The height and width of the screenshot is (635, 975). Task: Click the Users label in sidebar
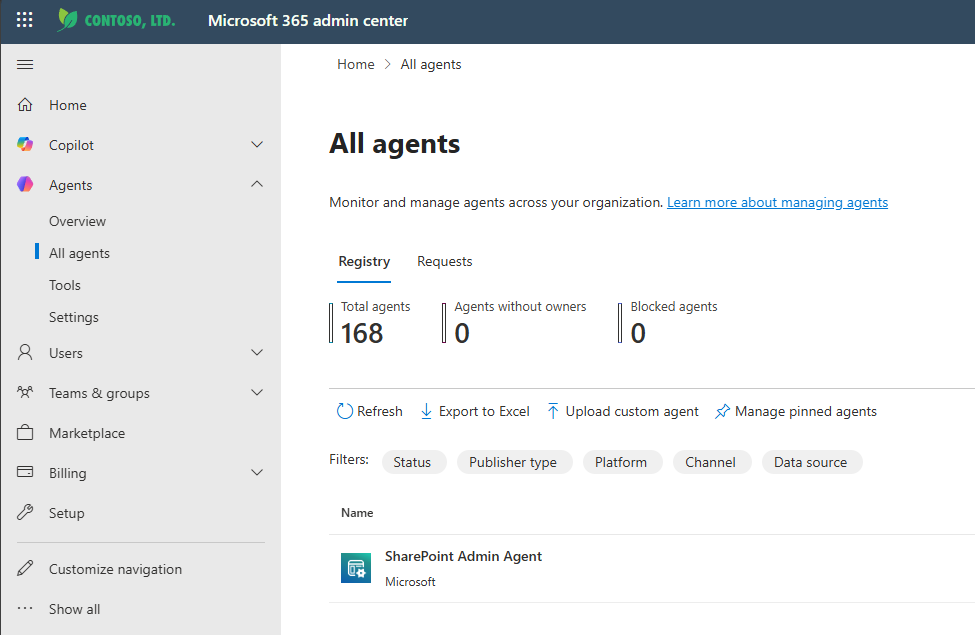point(66,353)
